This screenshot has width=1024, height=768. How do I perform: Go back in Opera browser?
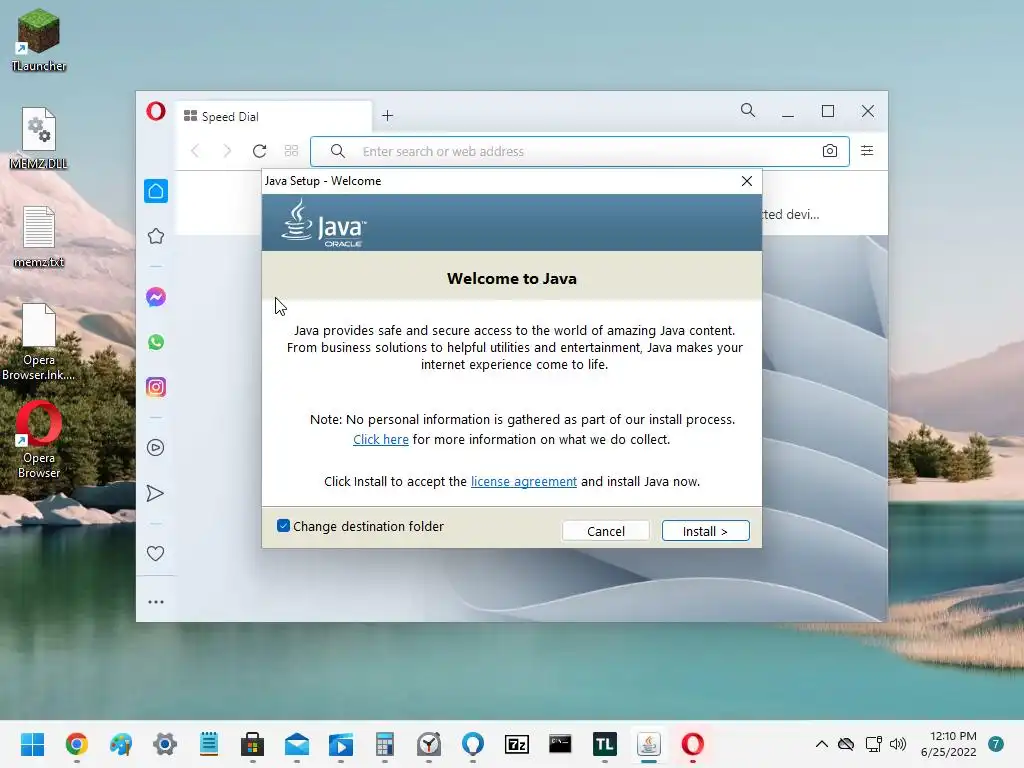(195, 151)
